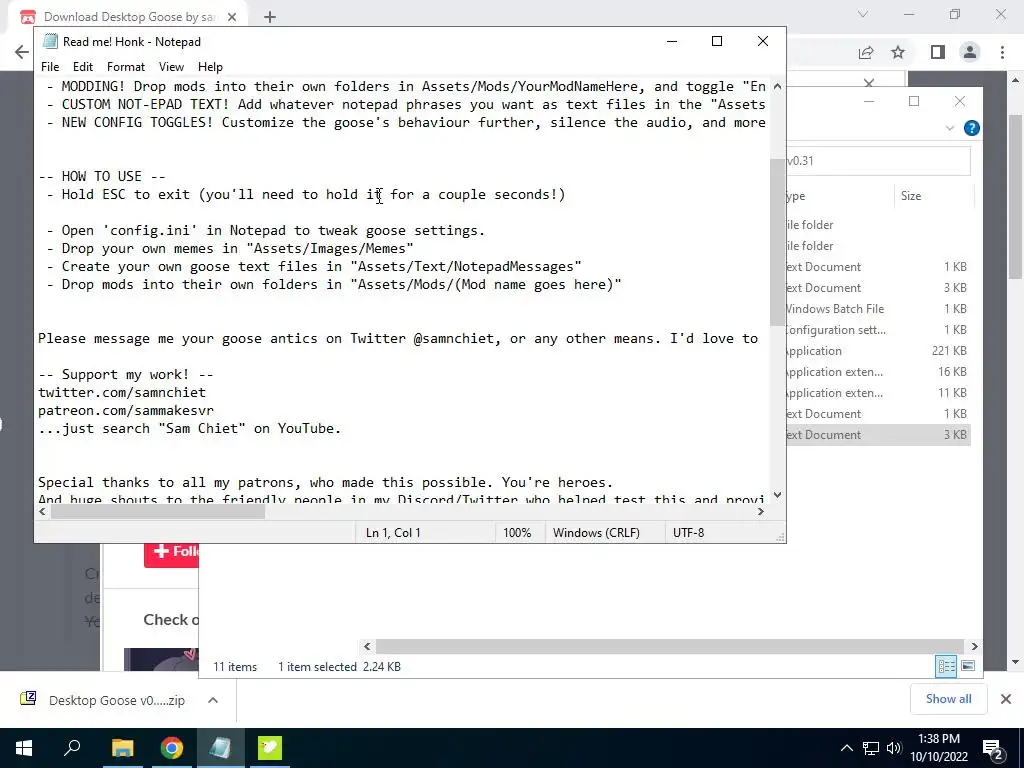Open Chrome three-dot menu
1024x768 pixels.
(1002, 52)
